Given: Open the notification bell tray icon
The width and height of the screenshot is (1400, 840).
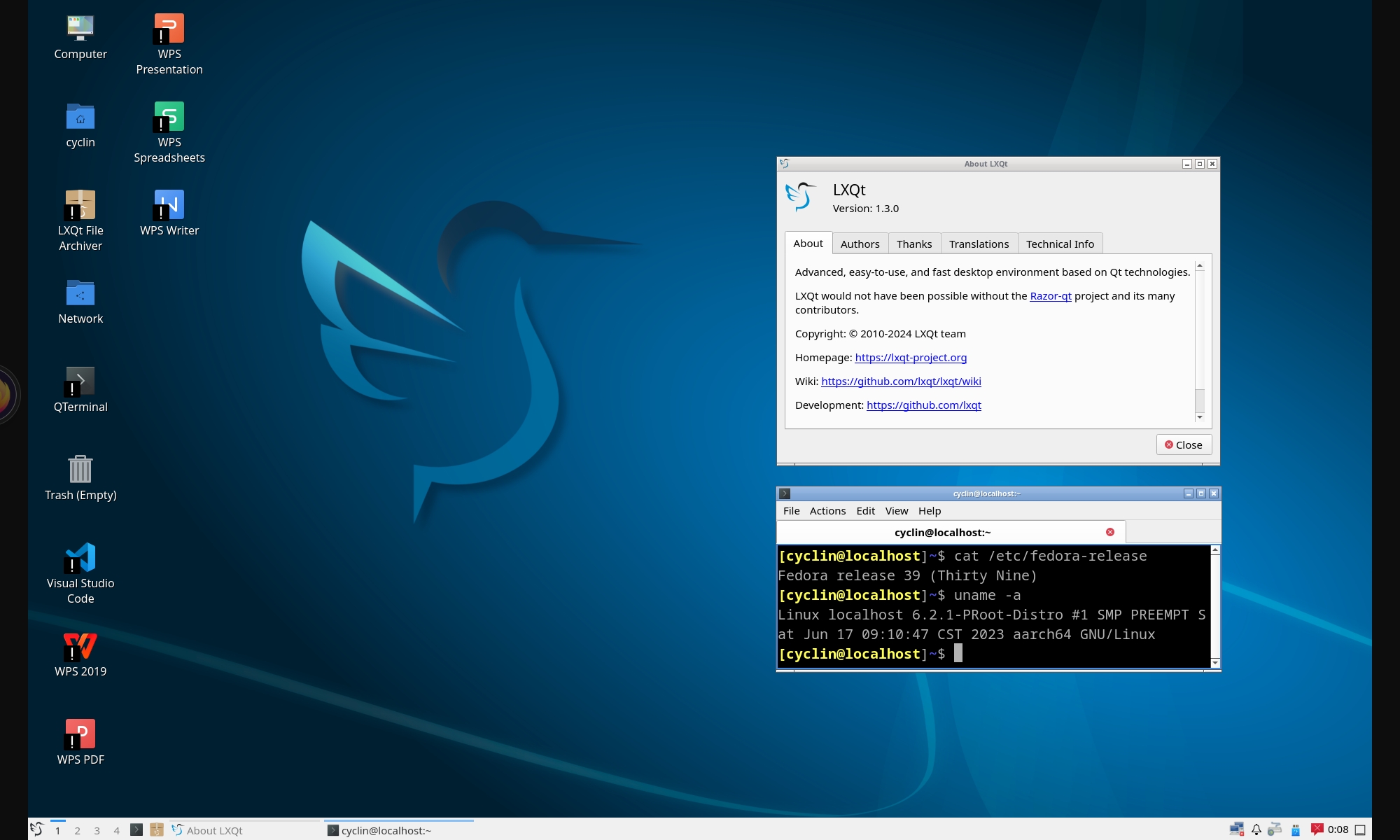Looking at the screenshot, I should (x=1256, y=830).
